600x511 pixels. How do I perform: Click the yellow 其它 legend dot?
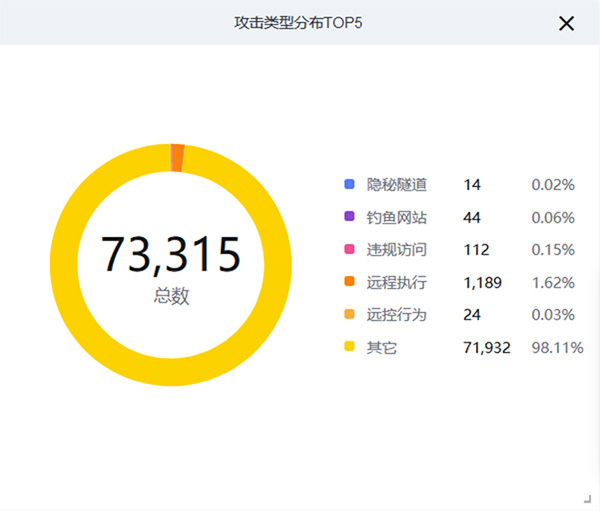349,347
